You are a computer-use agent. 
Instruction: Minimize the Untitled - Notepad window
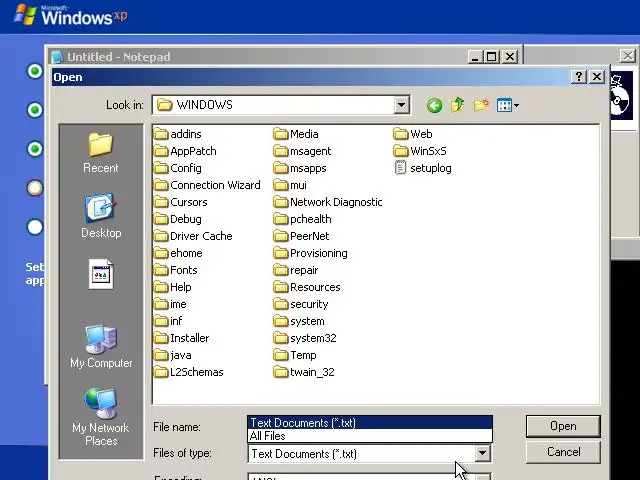click(475, 57)
